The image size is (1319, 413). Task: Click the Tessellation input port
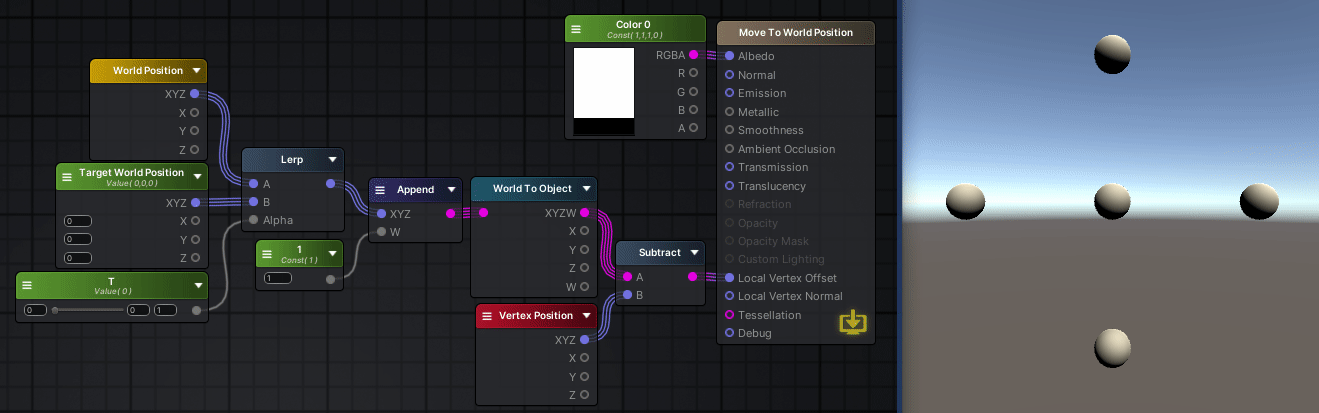pyautogui.click(x=730, y=315)
